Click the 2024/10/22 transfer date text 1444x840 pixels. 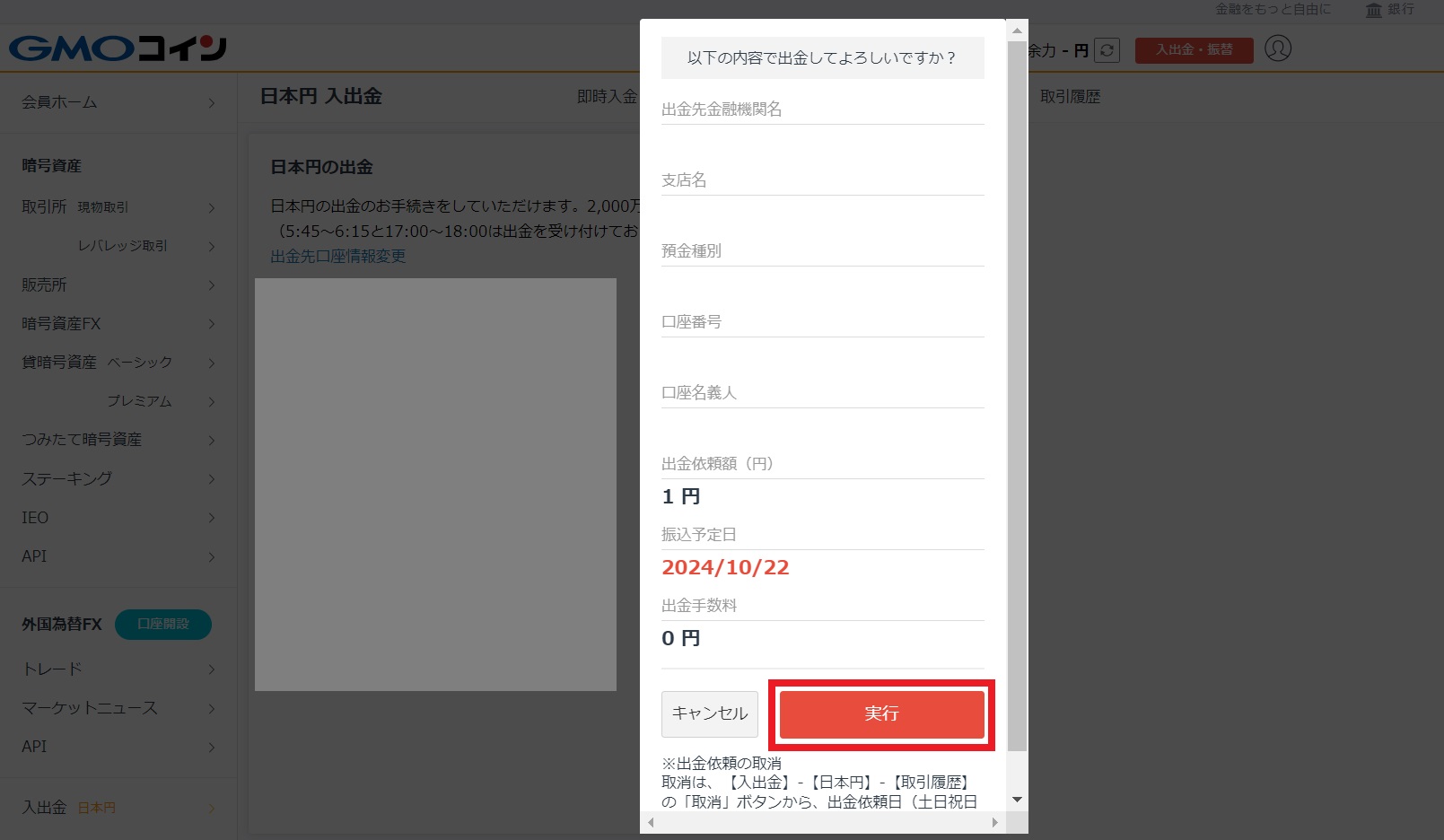point(725,568)
